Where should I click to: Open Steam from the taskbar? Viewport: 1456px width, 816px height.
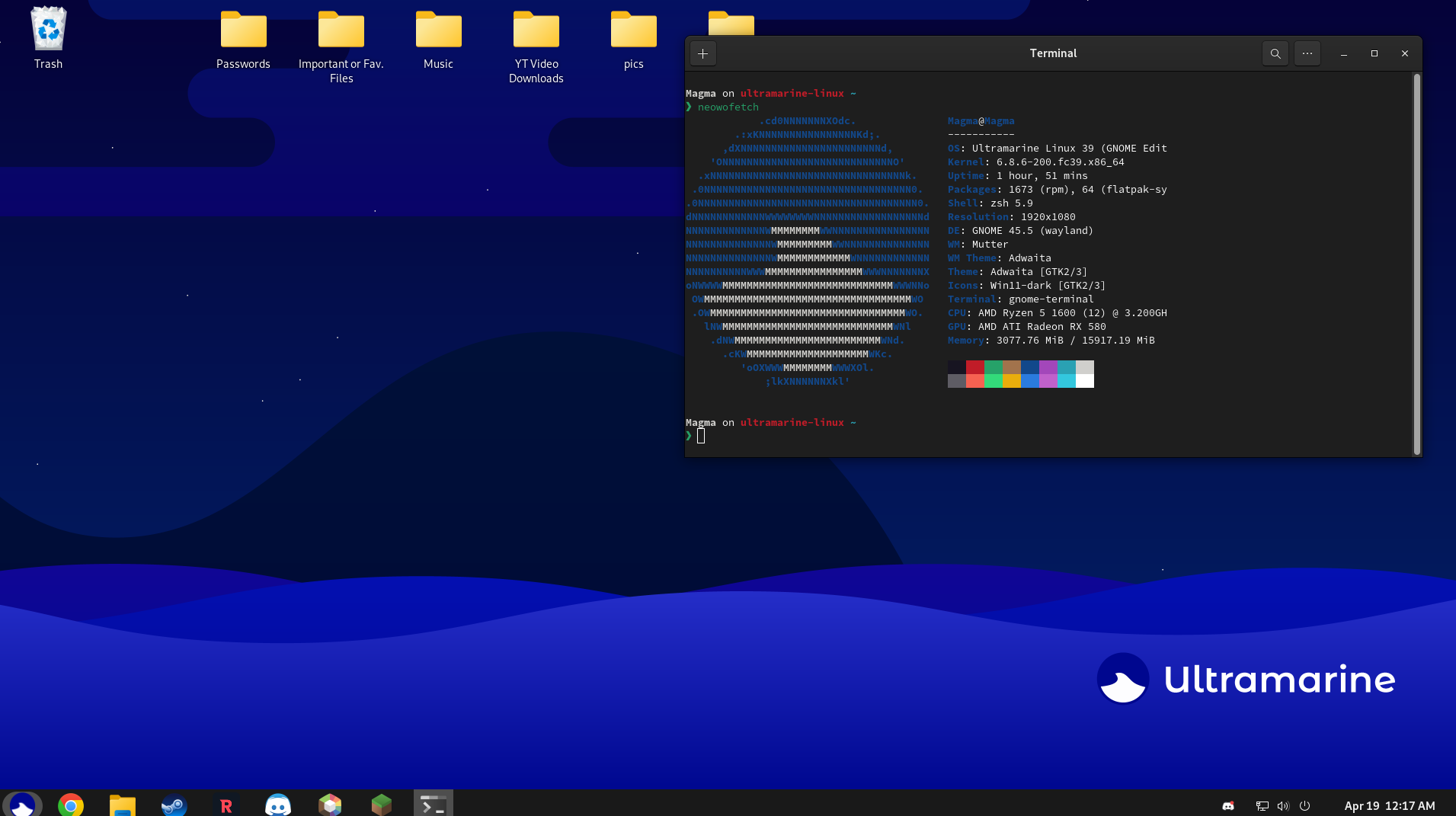(174, 805)
